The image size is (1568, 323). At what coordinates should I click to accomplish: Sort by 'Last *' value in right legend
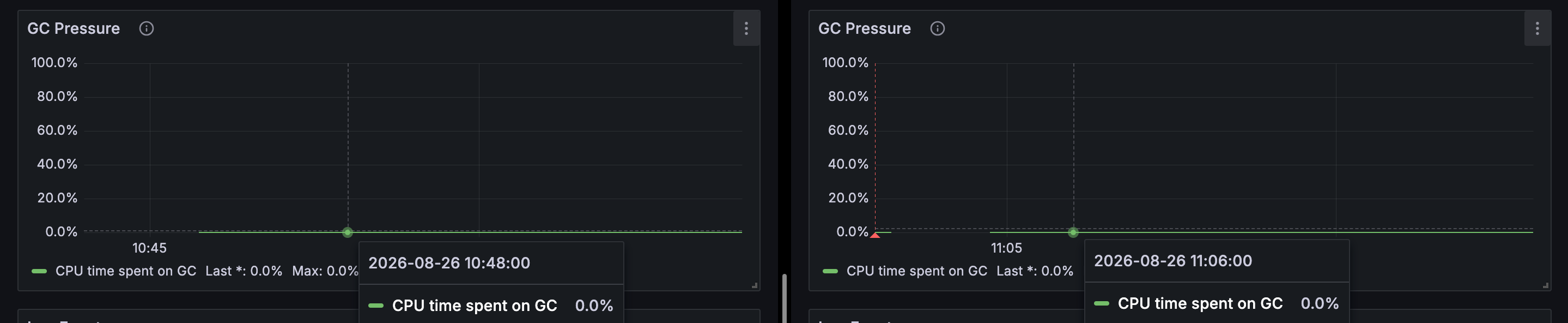click(1035, 271)
